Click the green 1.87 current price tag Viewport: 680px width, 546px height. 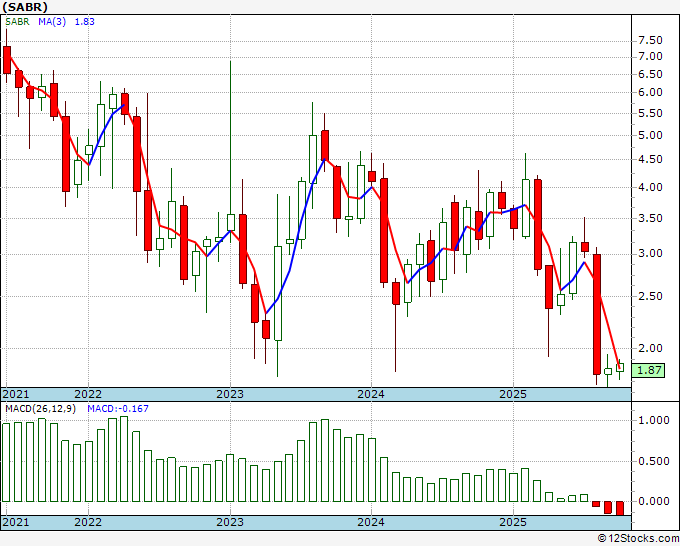click(648, 370)
